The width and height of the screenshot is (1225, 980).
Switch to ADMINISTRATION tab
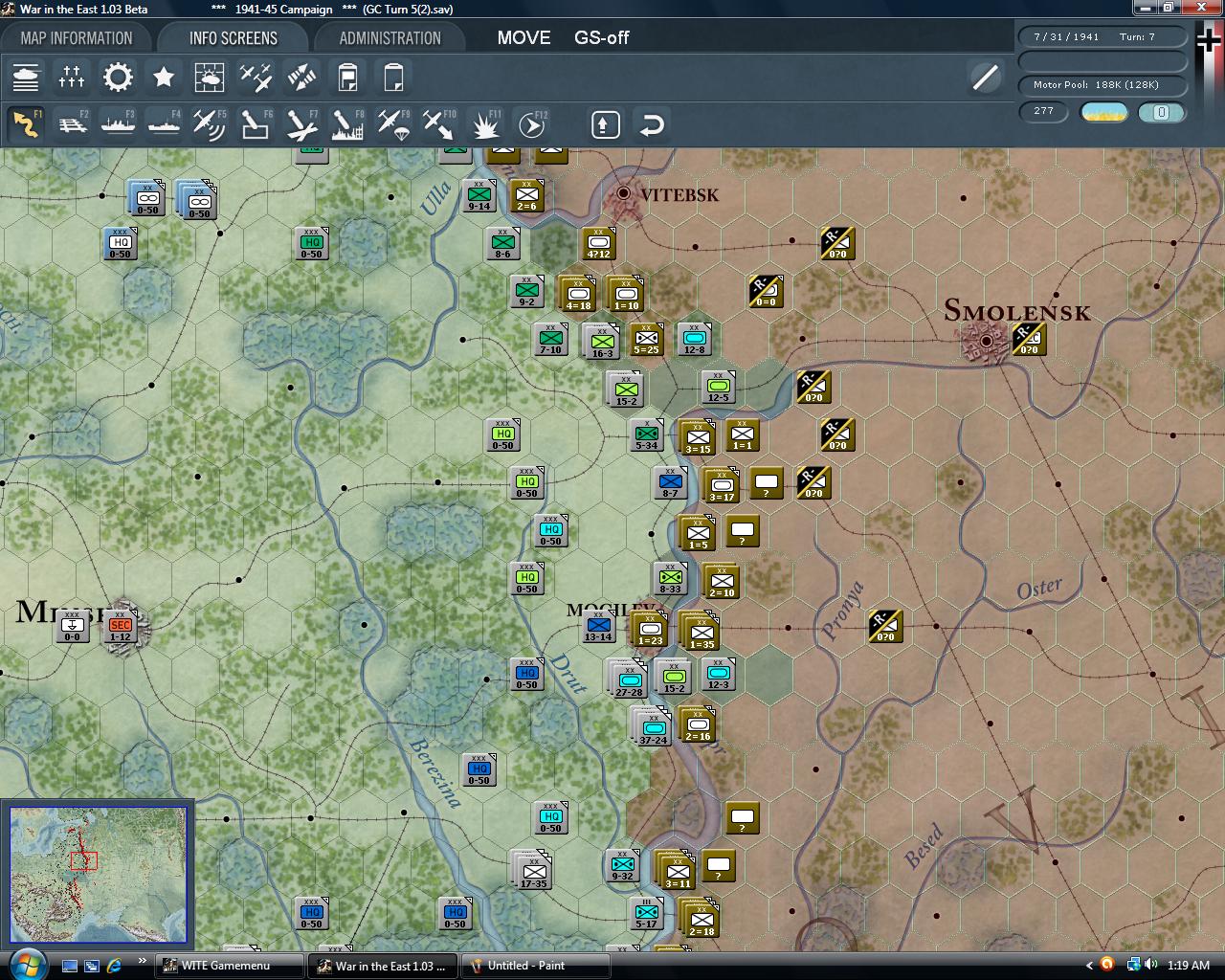coord(390,38)
